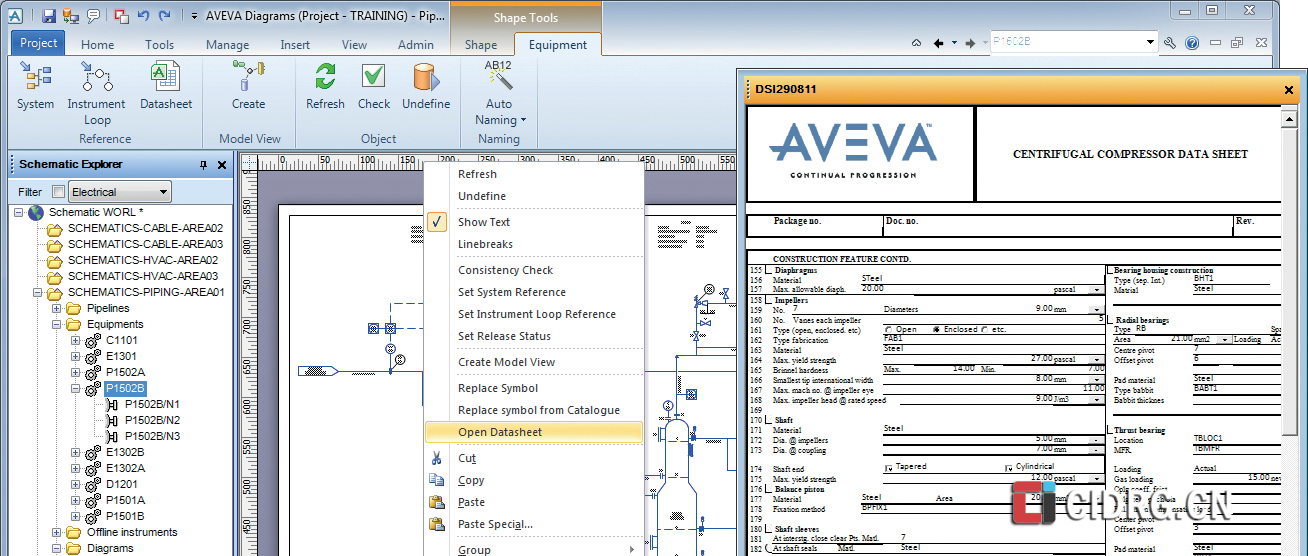This screenshot has height=556, width=1308.
Task: Click the Save icon in quick access toolbar
Action: [x=49, y=16]
